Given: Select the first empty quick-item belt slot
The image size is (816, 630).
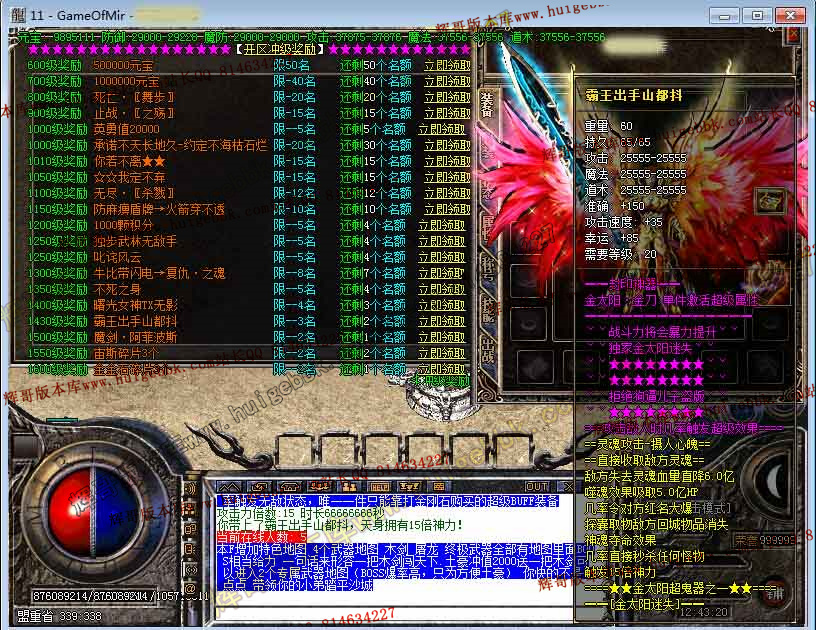Looking at the screenshot, I should 294,452.
